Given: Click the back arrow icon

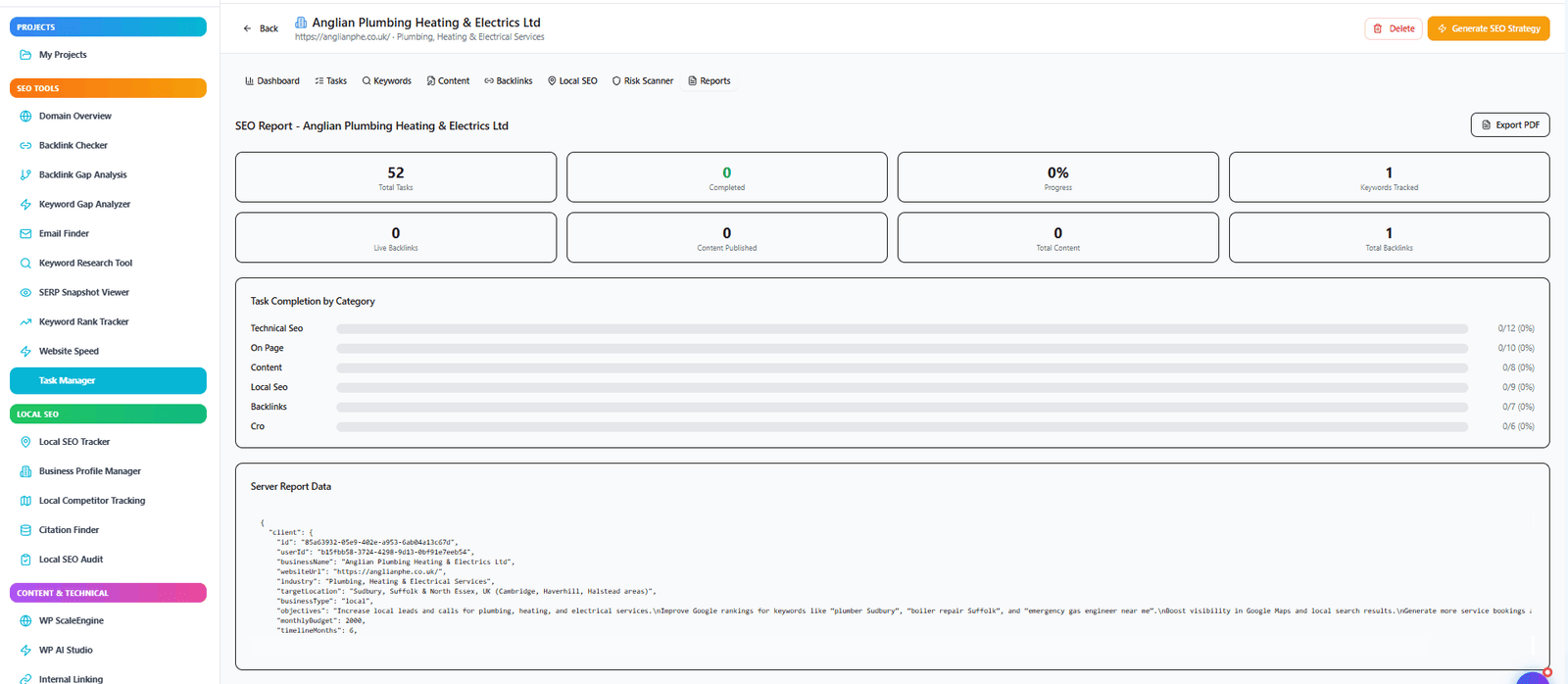Looking at the screenshot, I should (248, 28).
